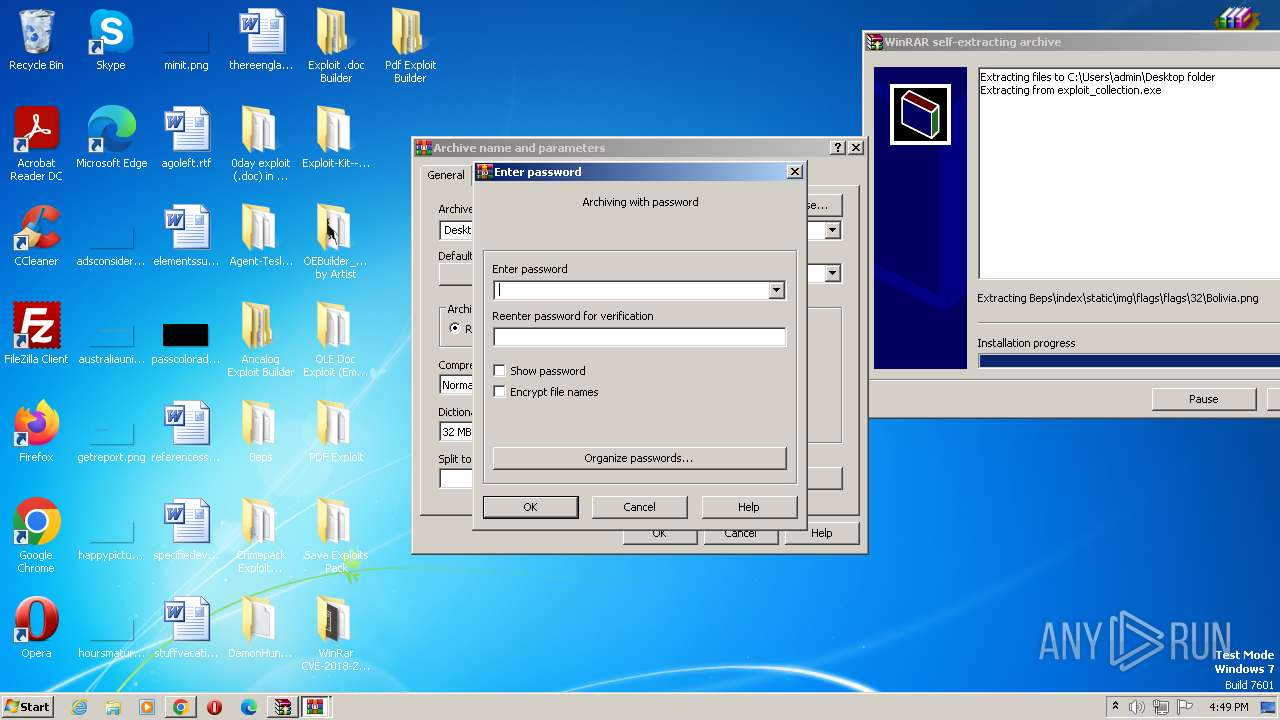The image size is (1280, 720).
Task: Click the Organize passwords button
Action: pyautogui.click(x=639, y=458)
